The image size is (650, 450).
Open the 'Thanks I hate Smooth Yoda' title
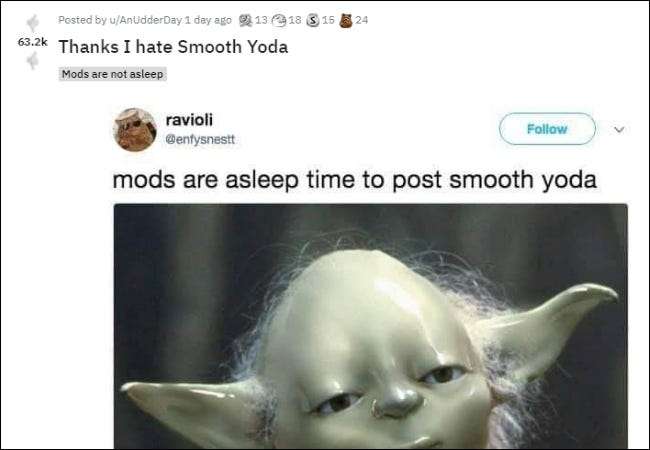pos(173,47)
